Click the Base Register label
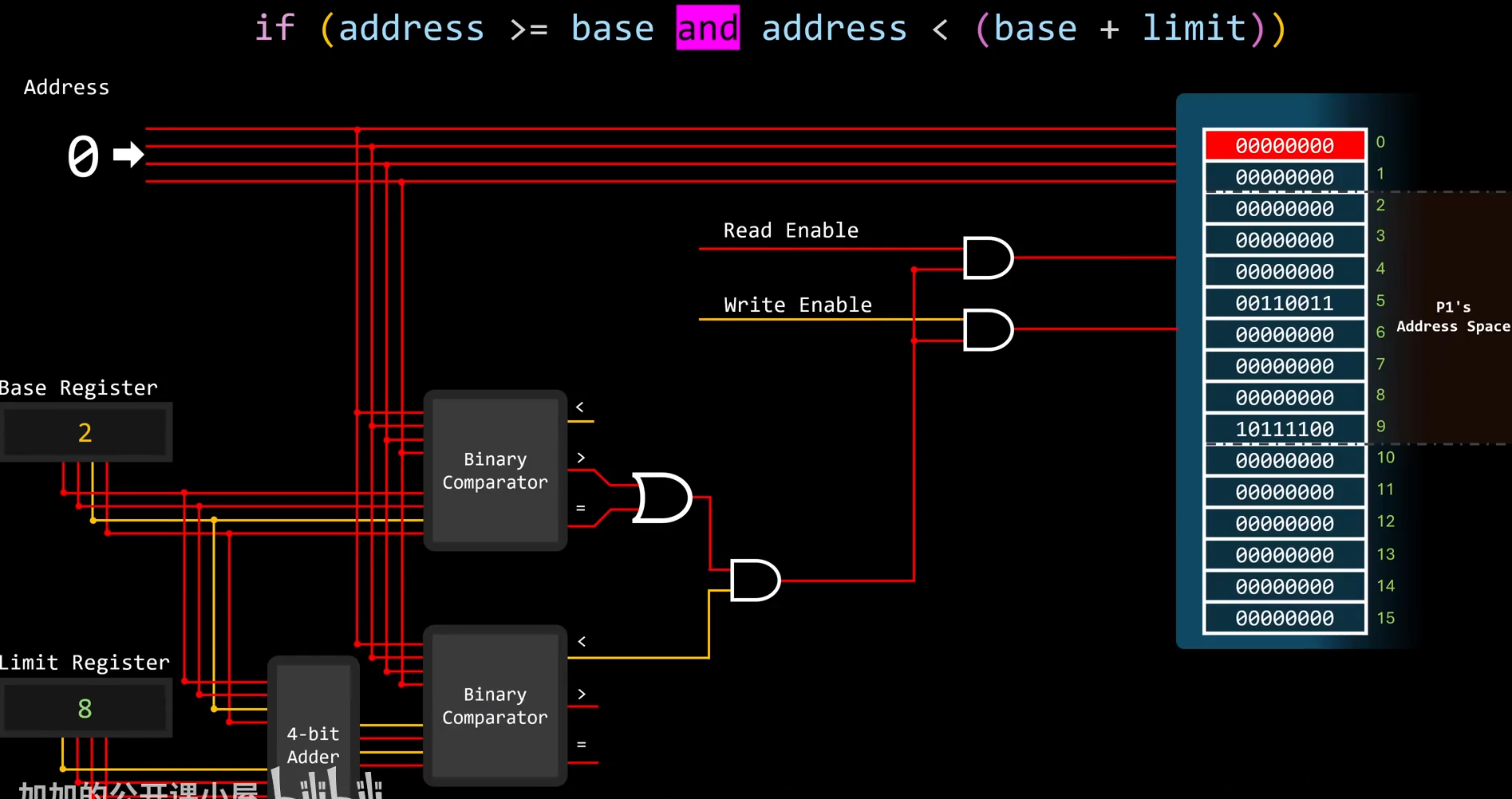The height and width of the screenshot is (799, 1512). point(78,388)
